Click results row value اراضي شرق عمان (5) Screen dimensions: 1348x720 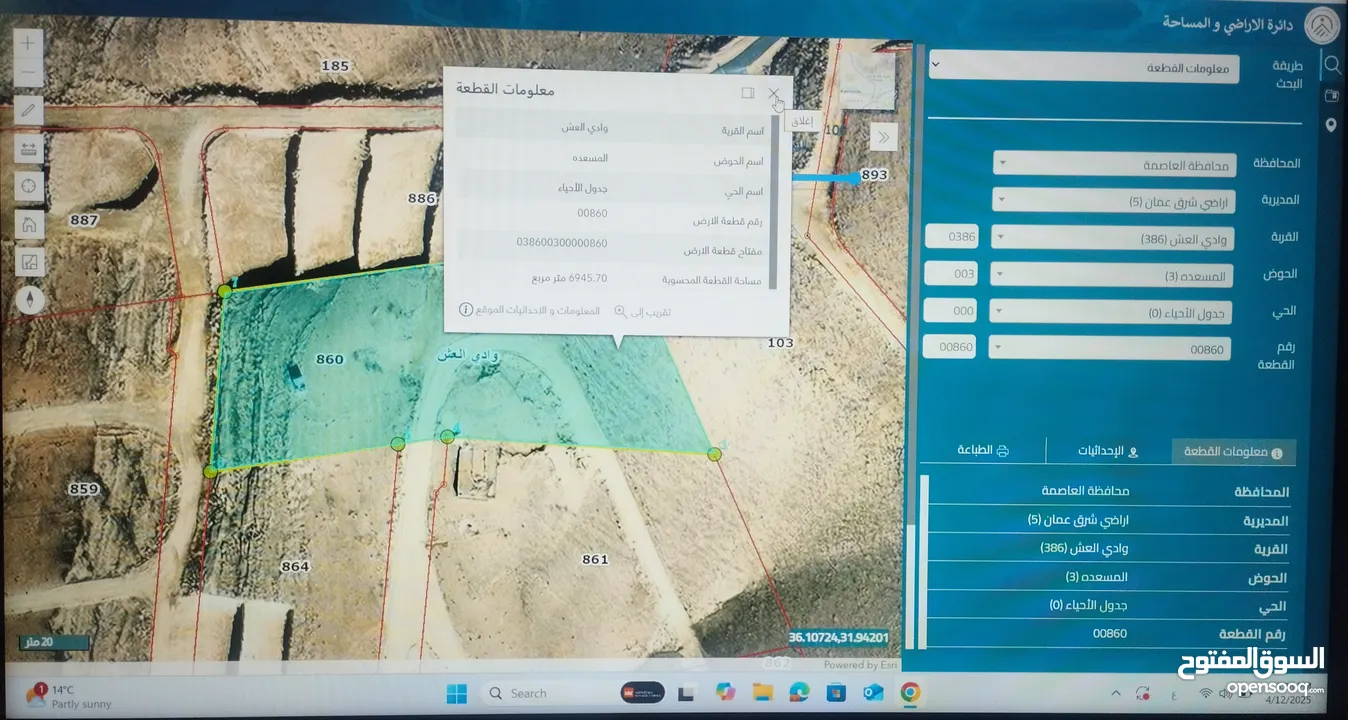tap(1078, 519)
